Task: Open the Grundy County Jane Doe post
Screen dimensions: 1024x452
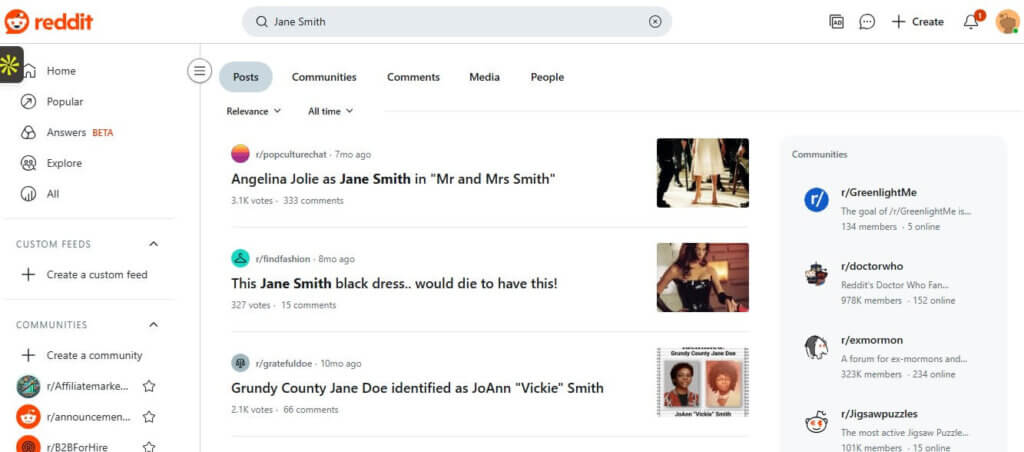Action: coord(417,388)
